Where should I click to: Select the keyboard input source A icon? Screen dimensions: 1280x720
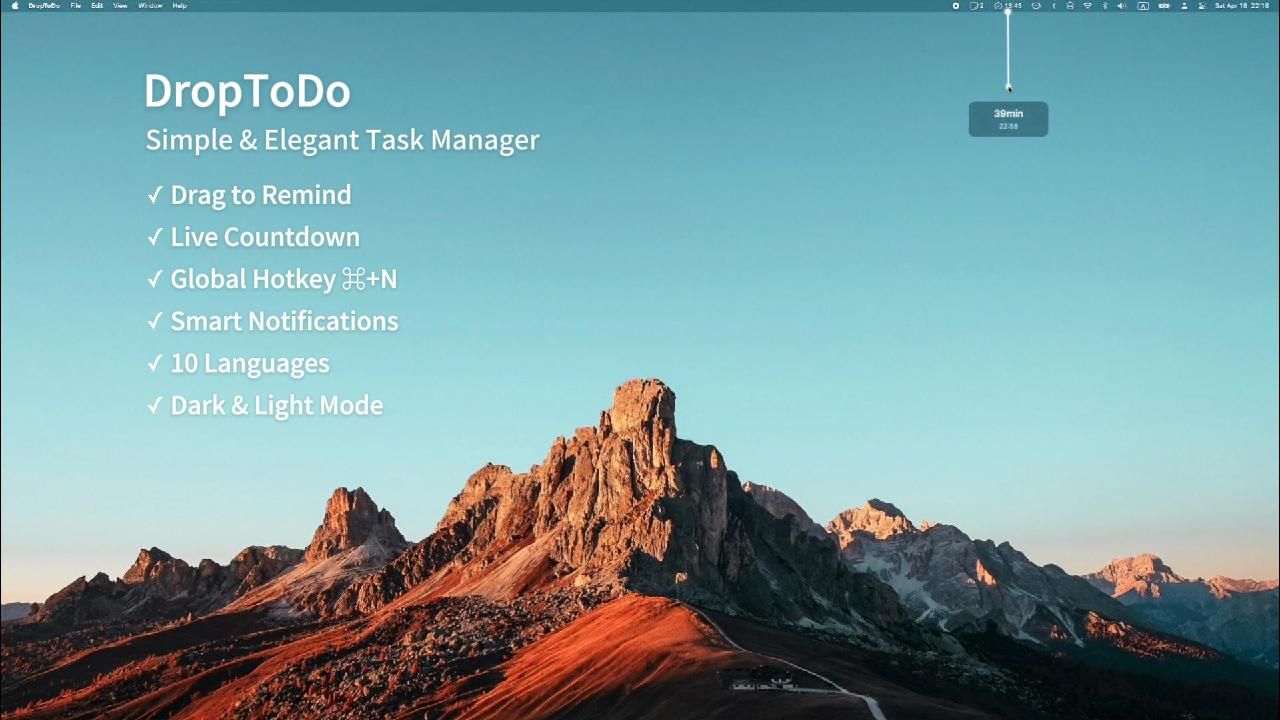(x=1143, y=5)
